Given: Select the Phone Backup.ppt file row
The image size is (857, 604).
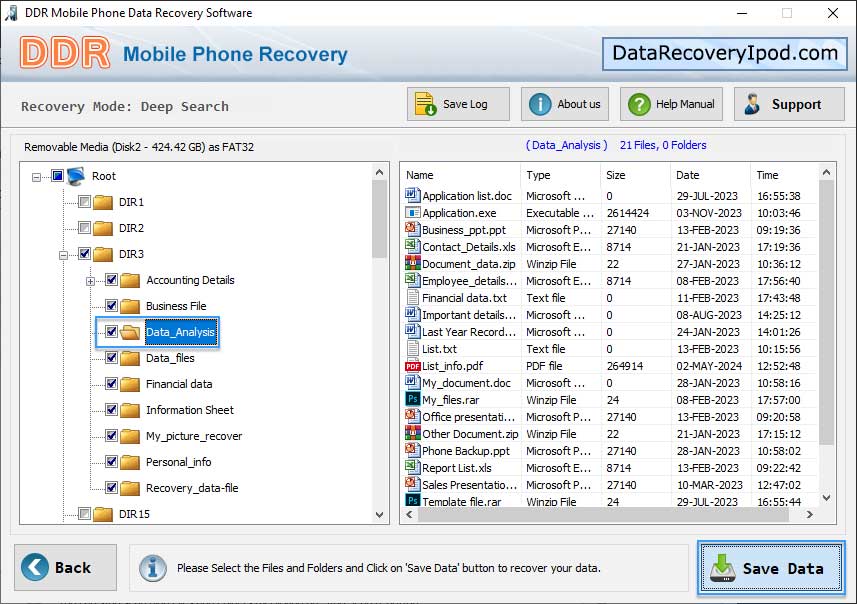Looking at the screenshot, I should pyautogui.click(x=610, y=451).
